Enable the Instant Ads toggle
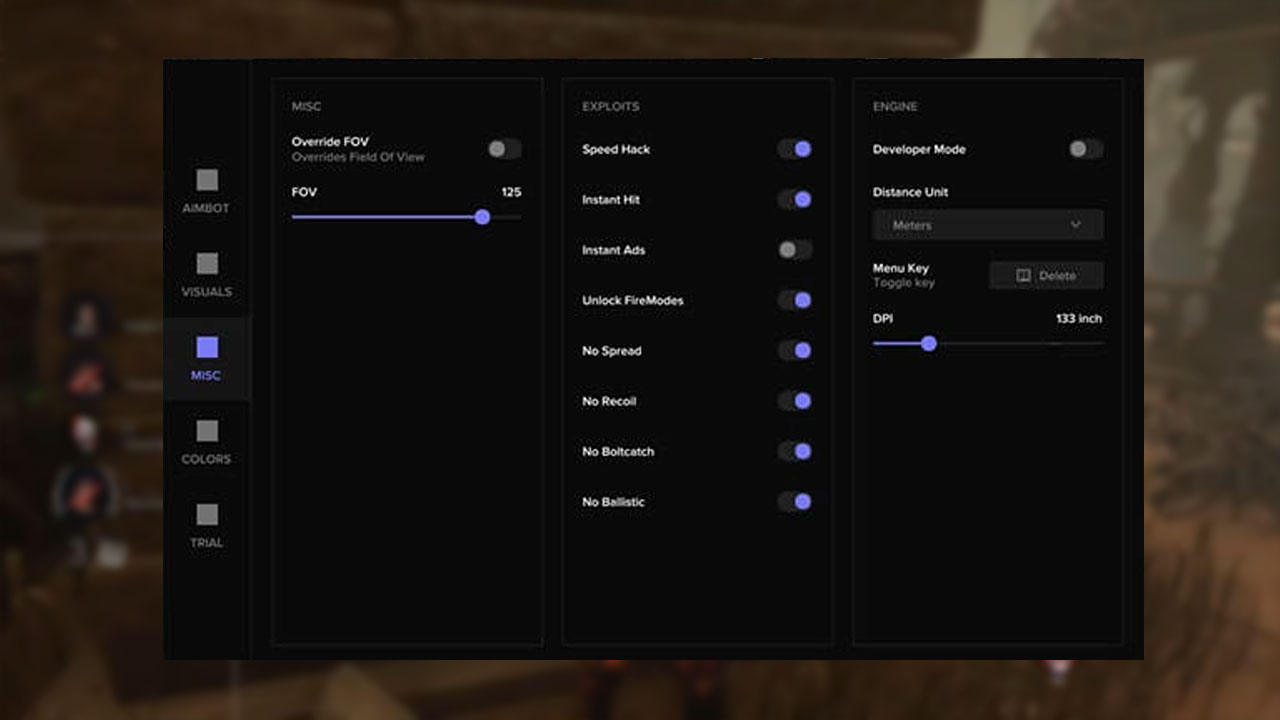 pyautogui.click(x=795, y=250)
